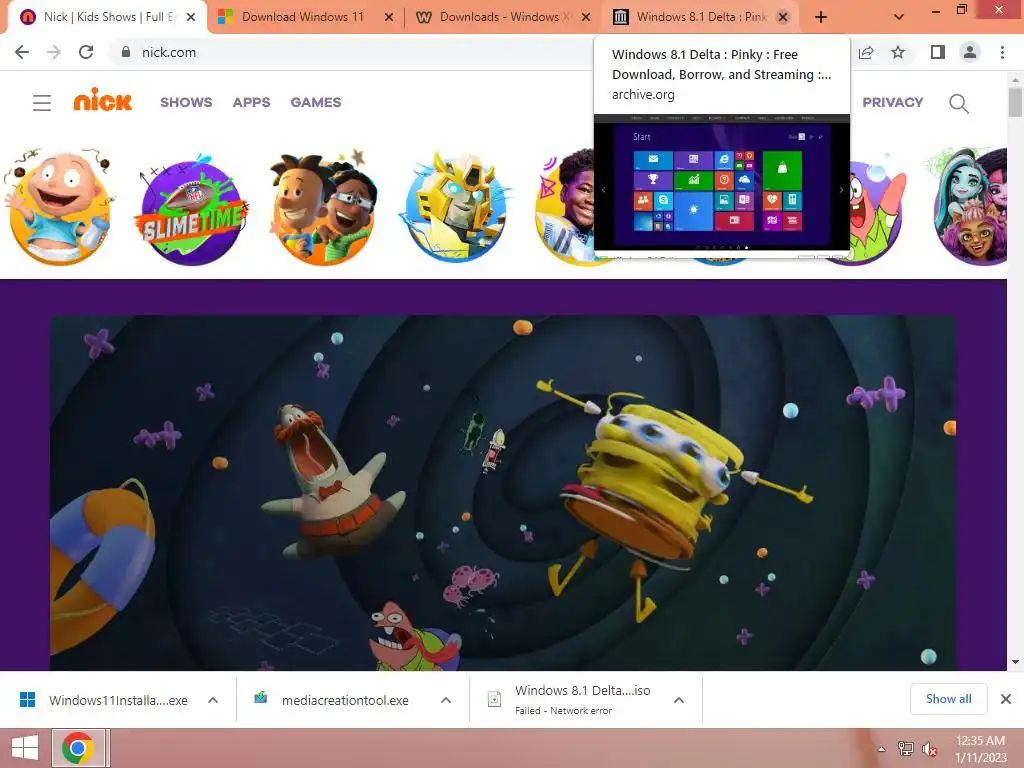Viewport: 1024px width, 768px height.
Task: Open the Nick site search
Action: coord(959,103)
